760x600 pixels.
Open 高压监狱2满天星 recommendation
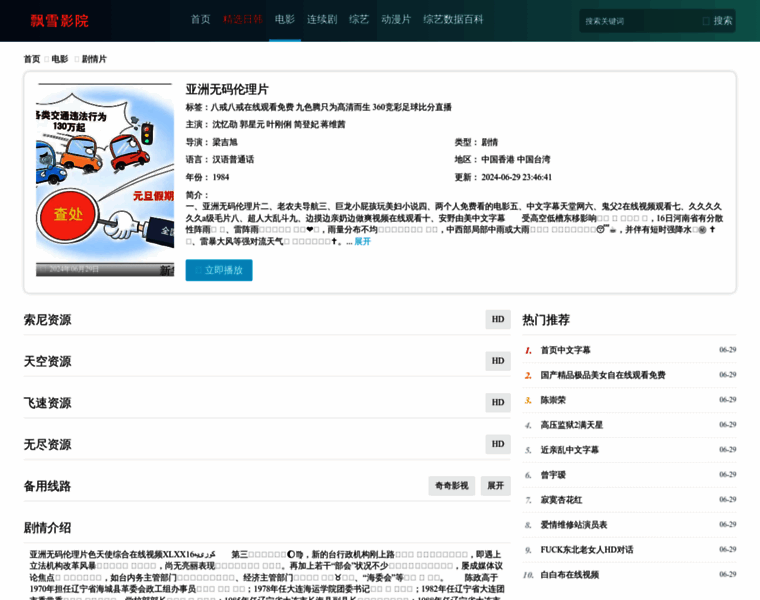(x=571, y=425)
